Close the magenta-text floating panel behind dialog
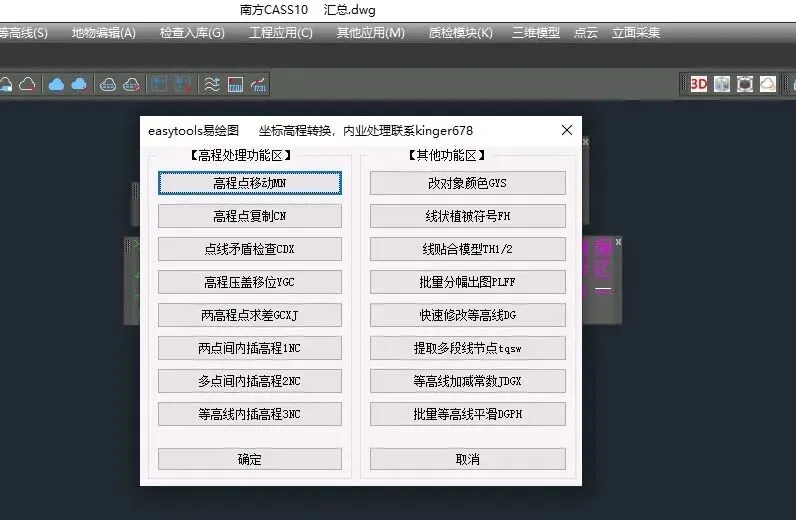Screen dimensions: 796x520 [618, 242]
